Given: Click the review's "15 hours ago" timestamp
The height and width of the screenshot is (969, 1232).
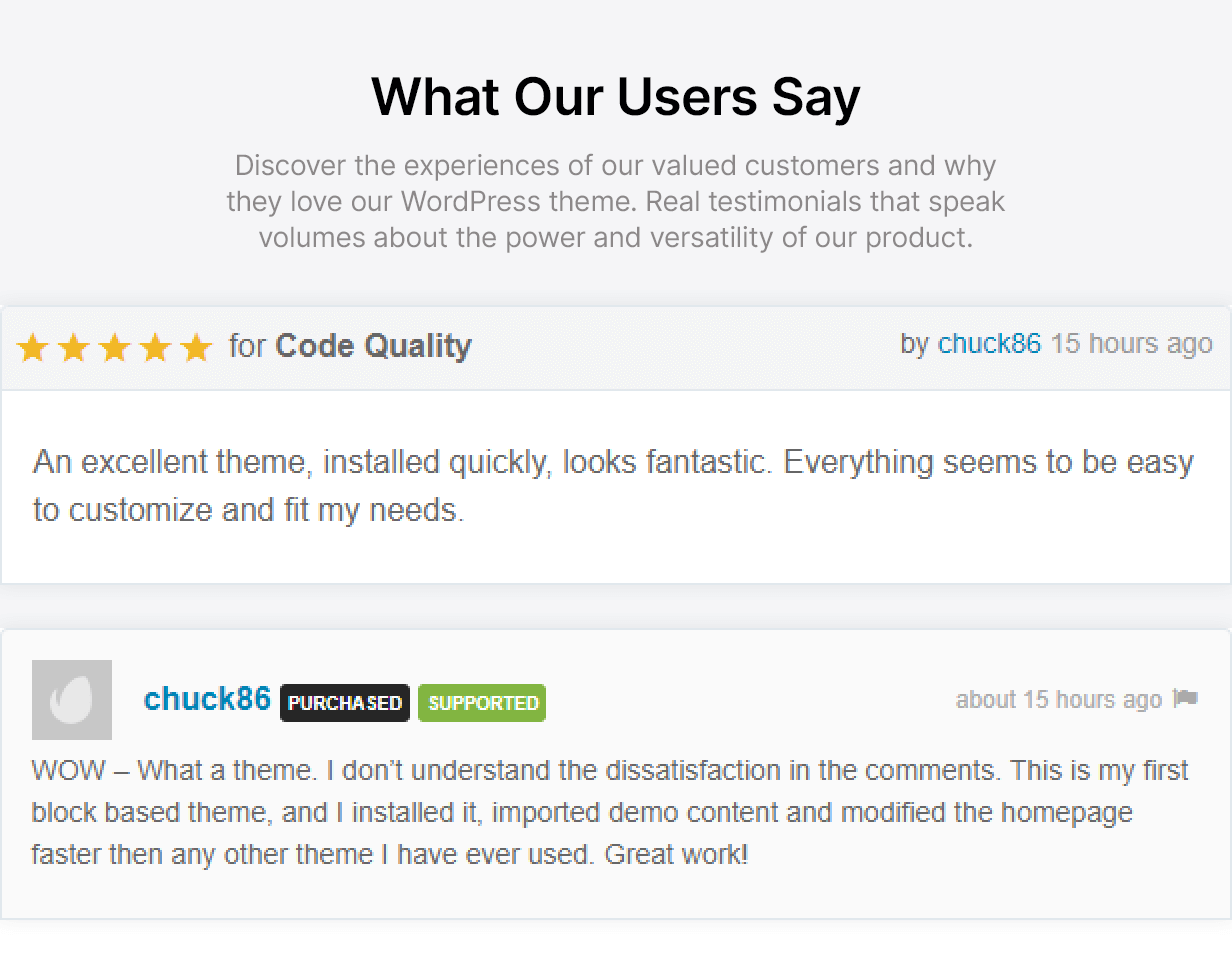Looking at the screenshot, I should [1131, 344].
